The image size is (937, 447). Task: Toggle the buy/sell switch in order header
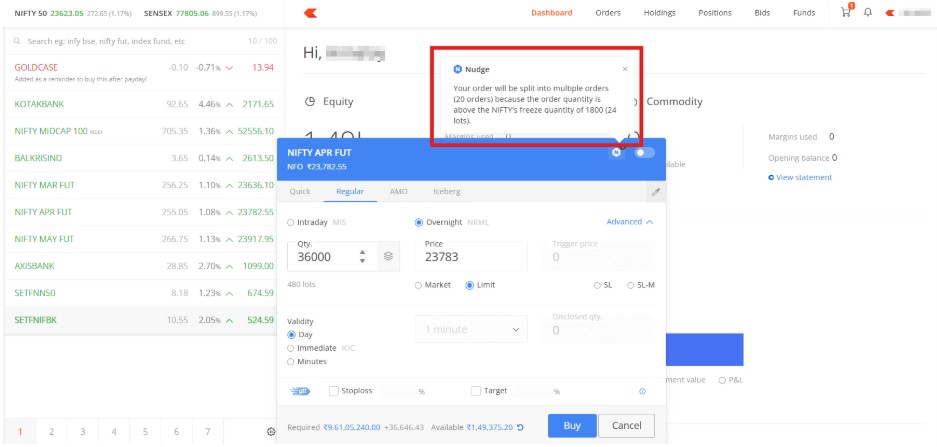click(x=644, y=152)
